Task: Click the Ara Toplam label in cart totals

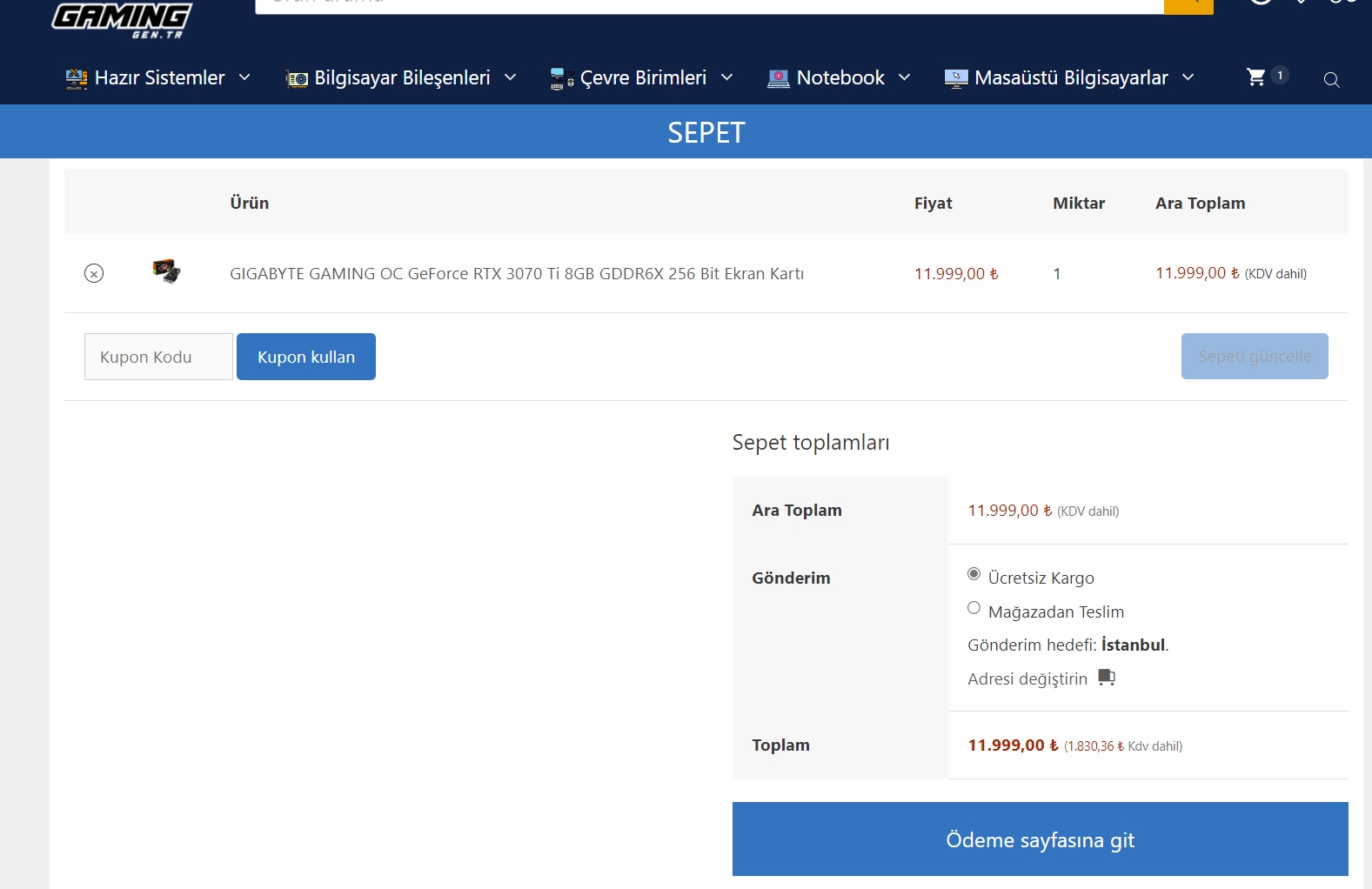Action: click(x=797, y=511)
